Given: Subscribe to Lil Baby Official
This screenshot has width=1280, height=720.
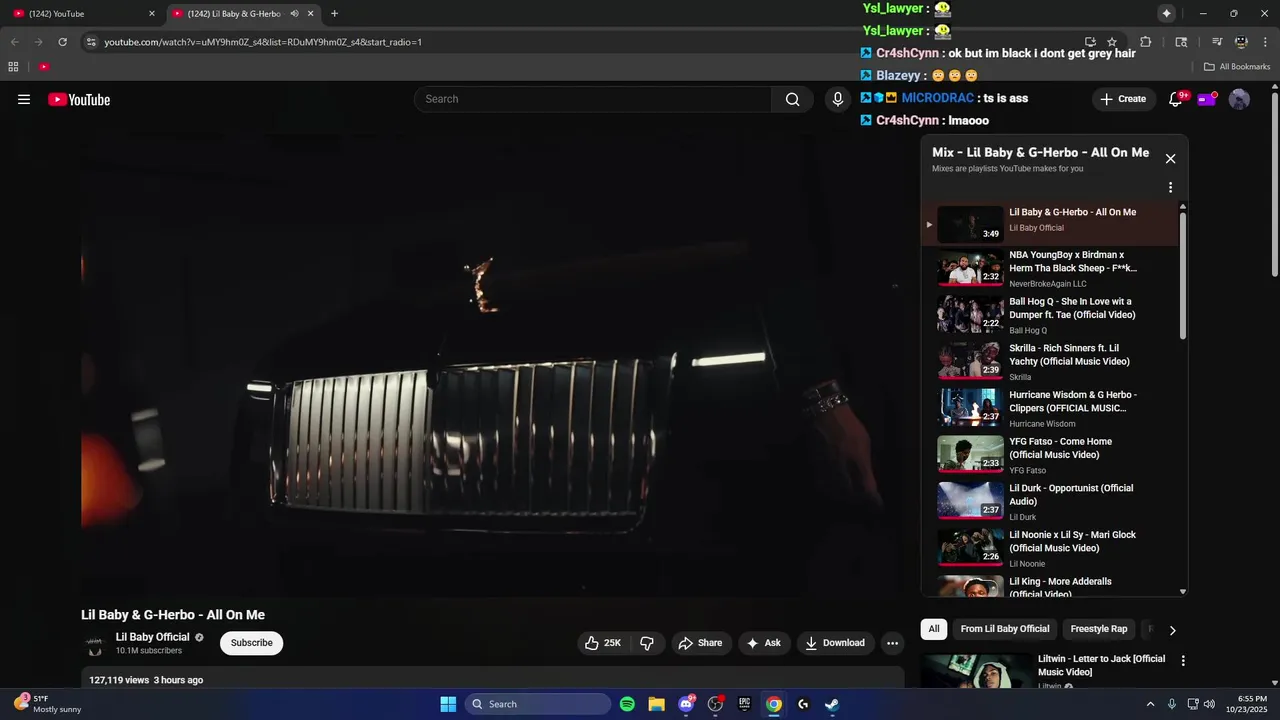Looking at the screenshot, I should (x=252, y=643).
